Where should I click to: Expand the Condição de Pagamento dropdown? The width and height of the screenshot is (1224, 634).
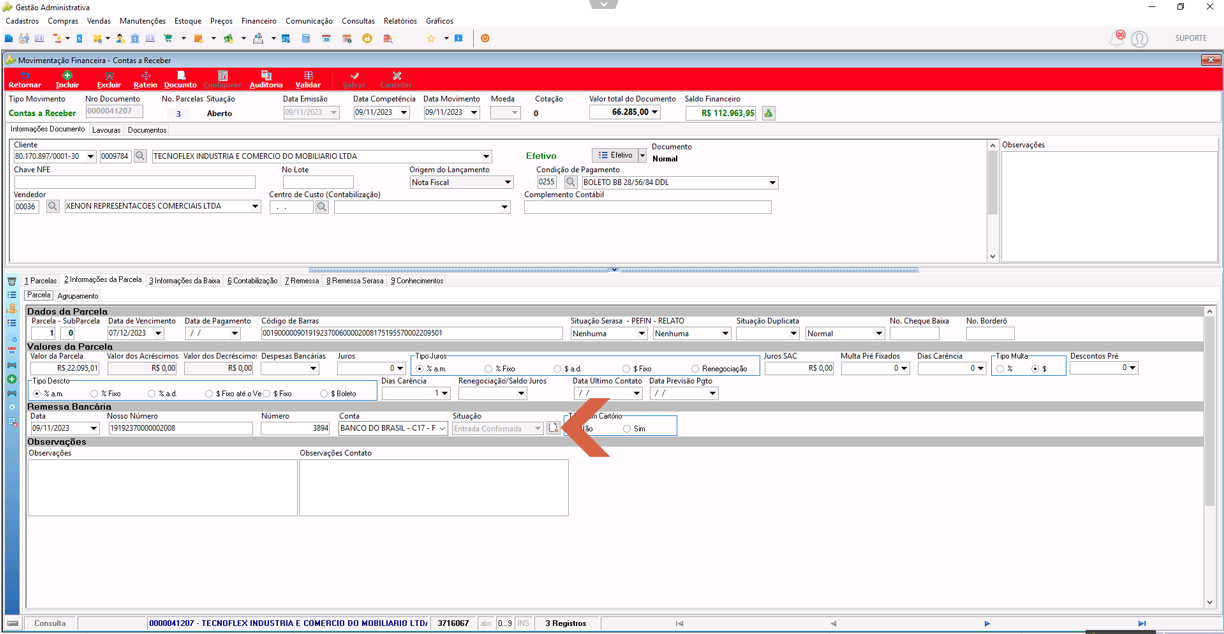tap(772, 183)
